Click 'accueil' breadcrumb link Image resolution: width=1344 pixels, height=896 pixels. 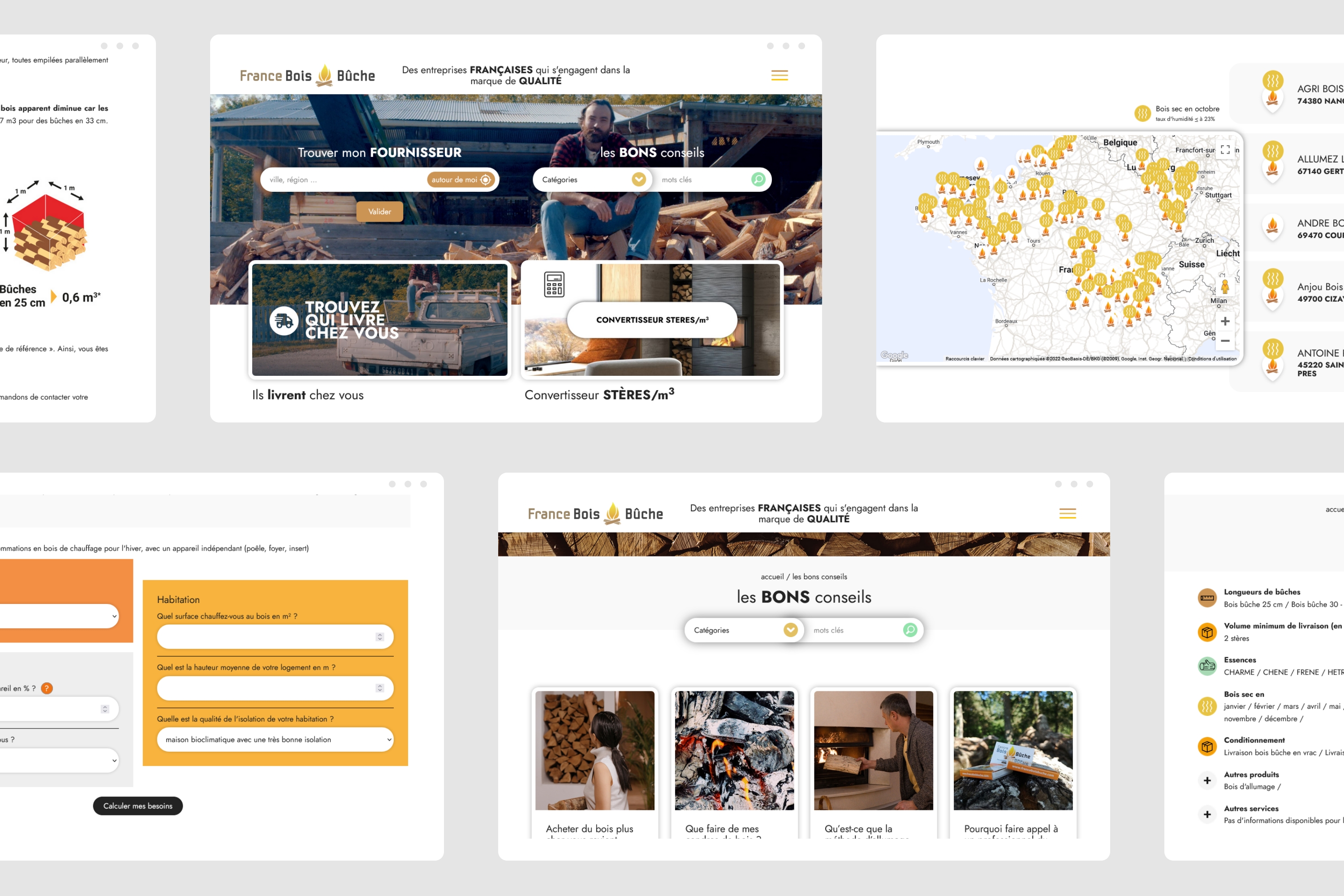pyautogui.click(x=772, y=577)
